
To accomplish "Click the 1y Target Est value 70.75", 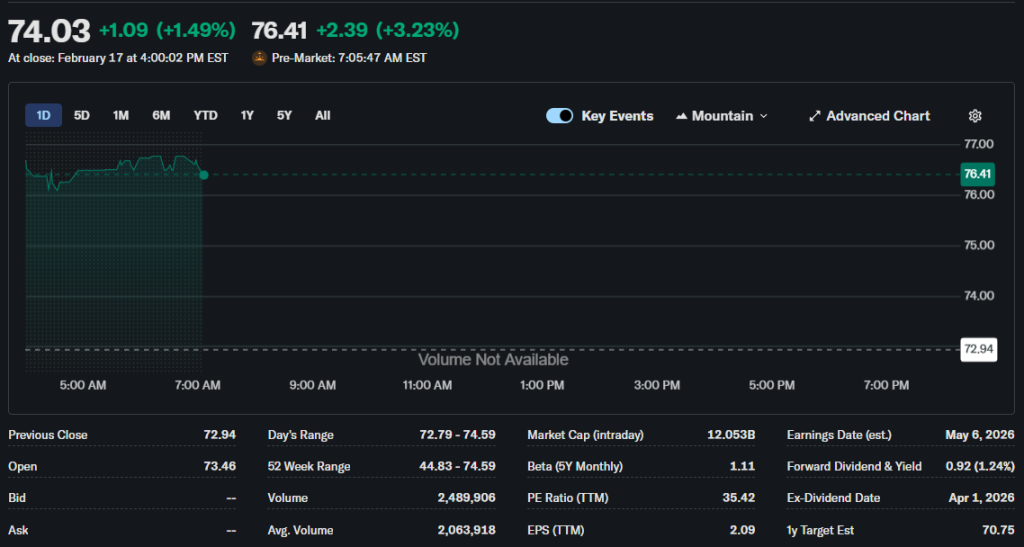I will pos(997,530).
